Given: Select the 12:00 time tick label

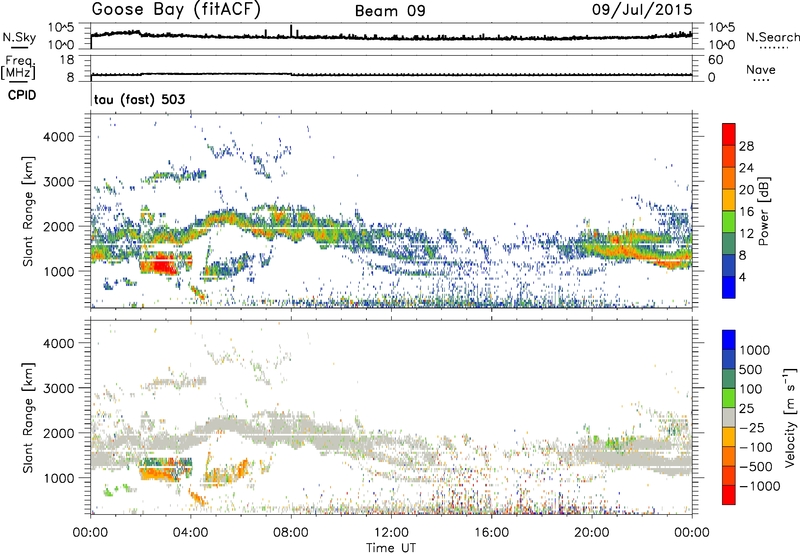Looking at the screenshot, I should click(391, 533).
